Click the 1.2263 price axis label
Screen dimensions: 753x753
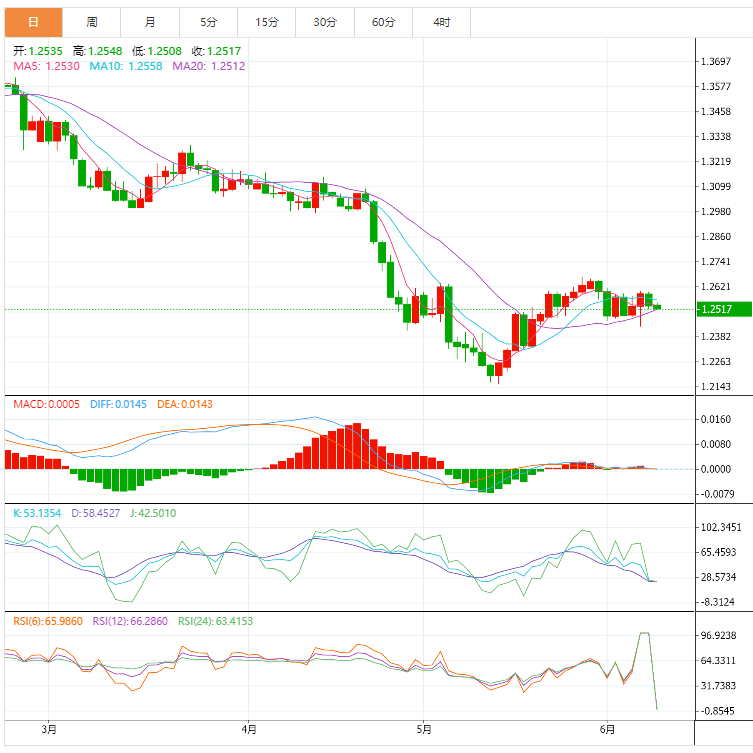(x=716, y=361)
